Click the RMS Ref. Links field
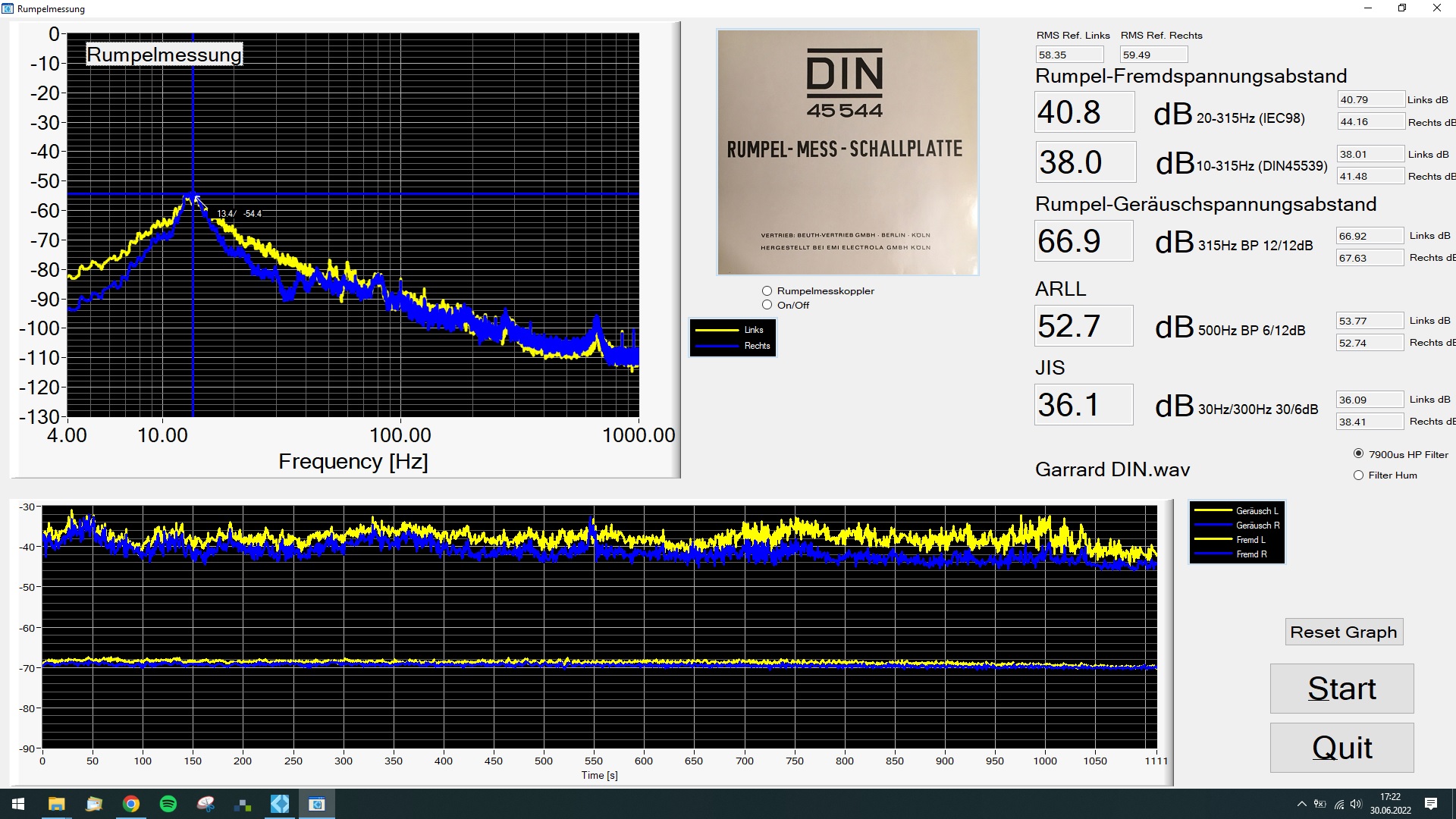 coord(1069,55)
